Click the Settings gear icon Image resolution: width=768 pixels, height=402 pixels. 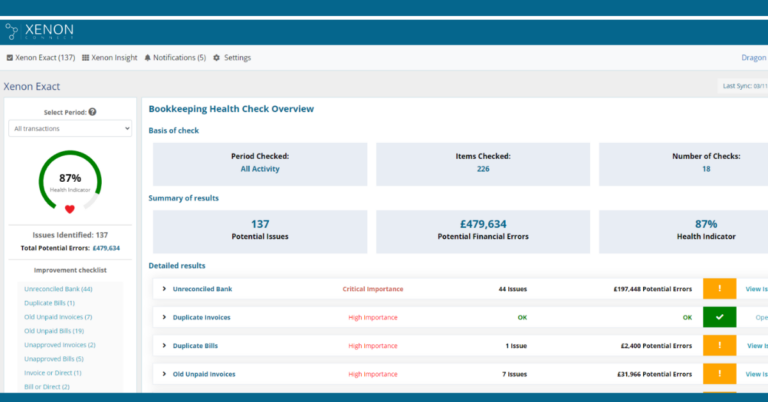coord(216,58)
